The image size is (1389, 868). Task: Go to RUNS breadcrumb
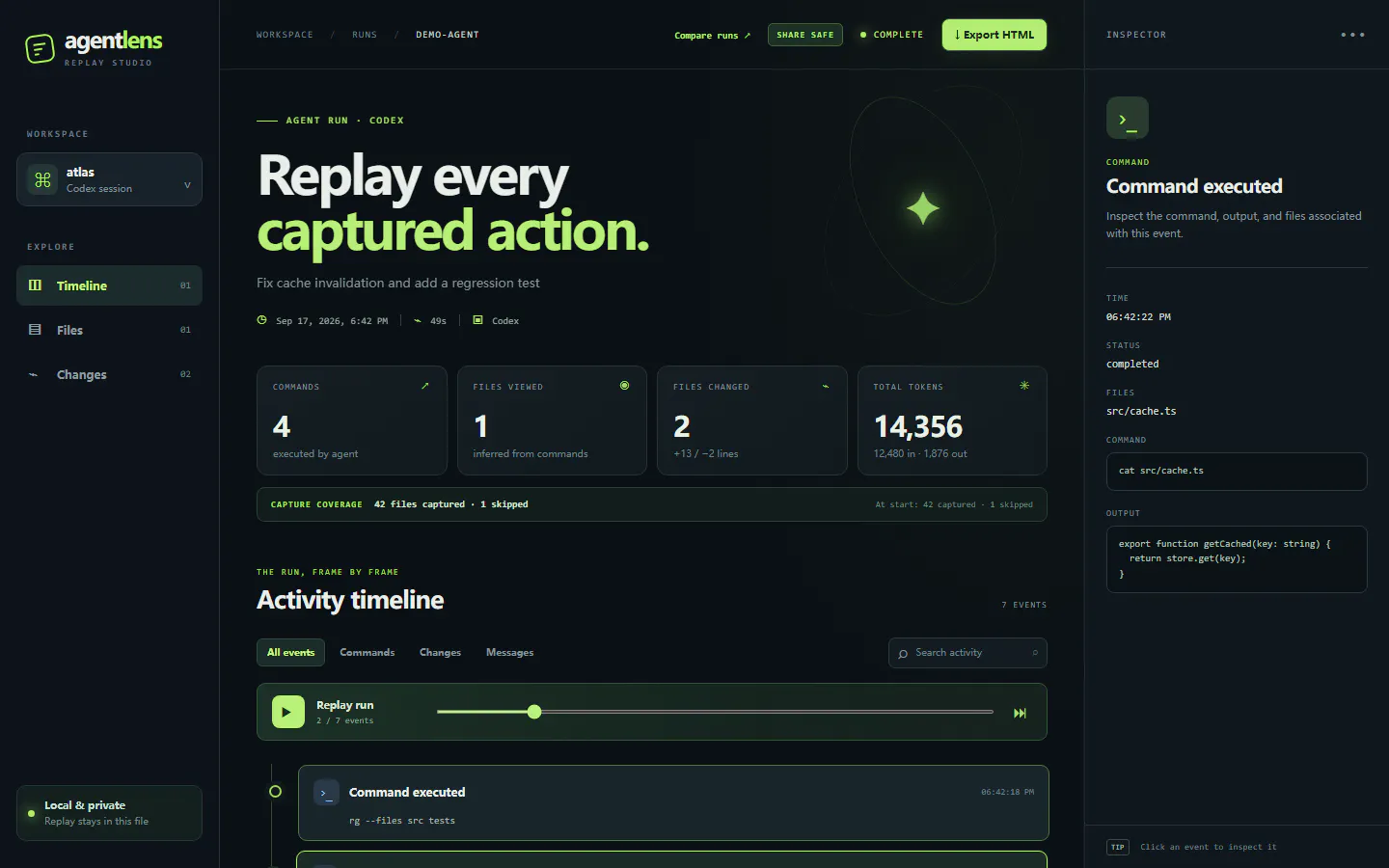click(365, 35)
